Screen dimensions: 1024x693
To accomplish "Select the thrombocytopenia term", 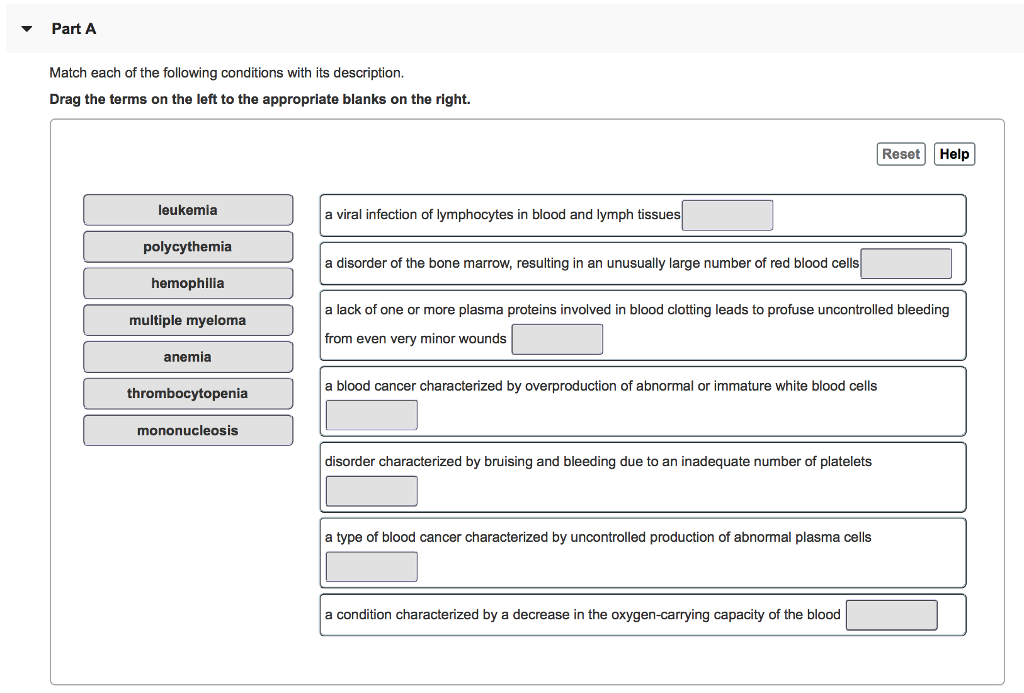I will coord(187,393).
